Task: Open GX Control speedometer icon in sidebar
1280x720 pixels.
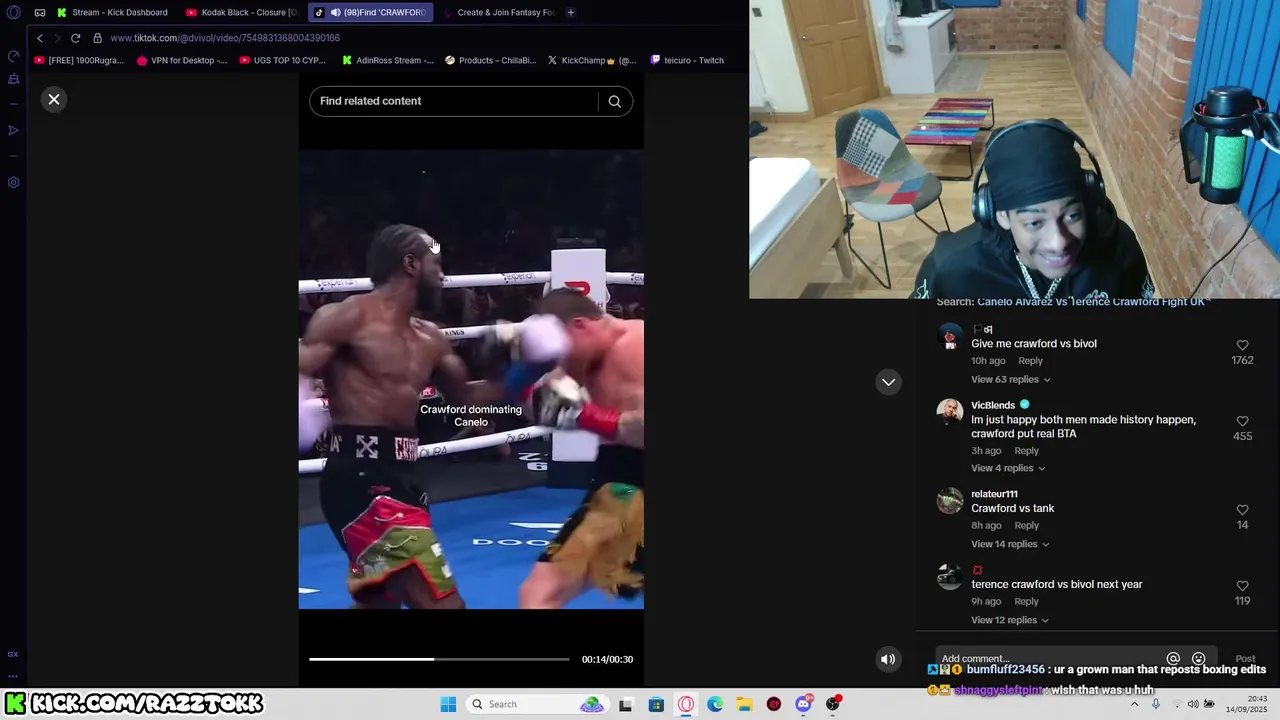Action: (x=13, y=56)
